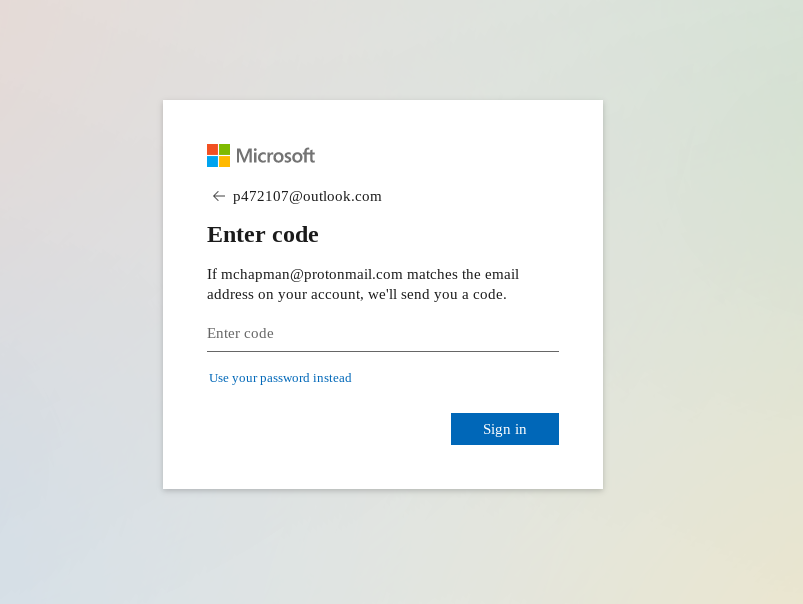Click the Microsoft wordmark text
The width and height of the screenshot is (803, 604).
click(276, 156)
